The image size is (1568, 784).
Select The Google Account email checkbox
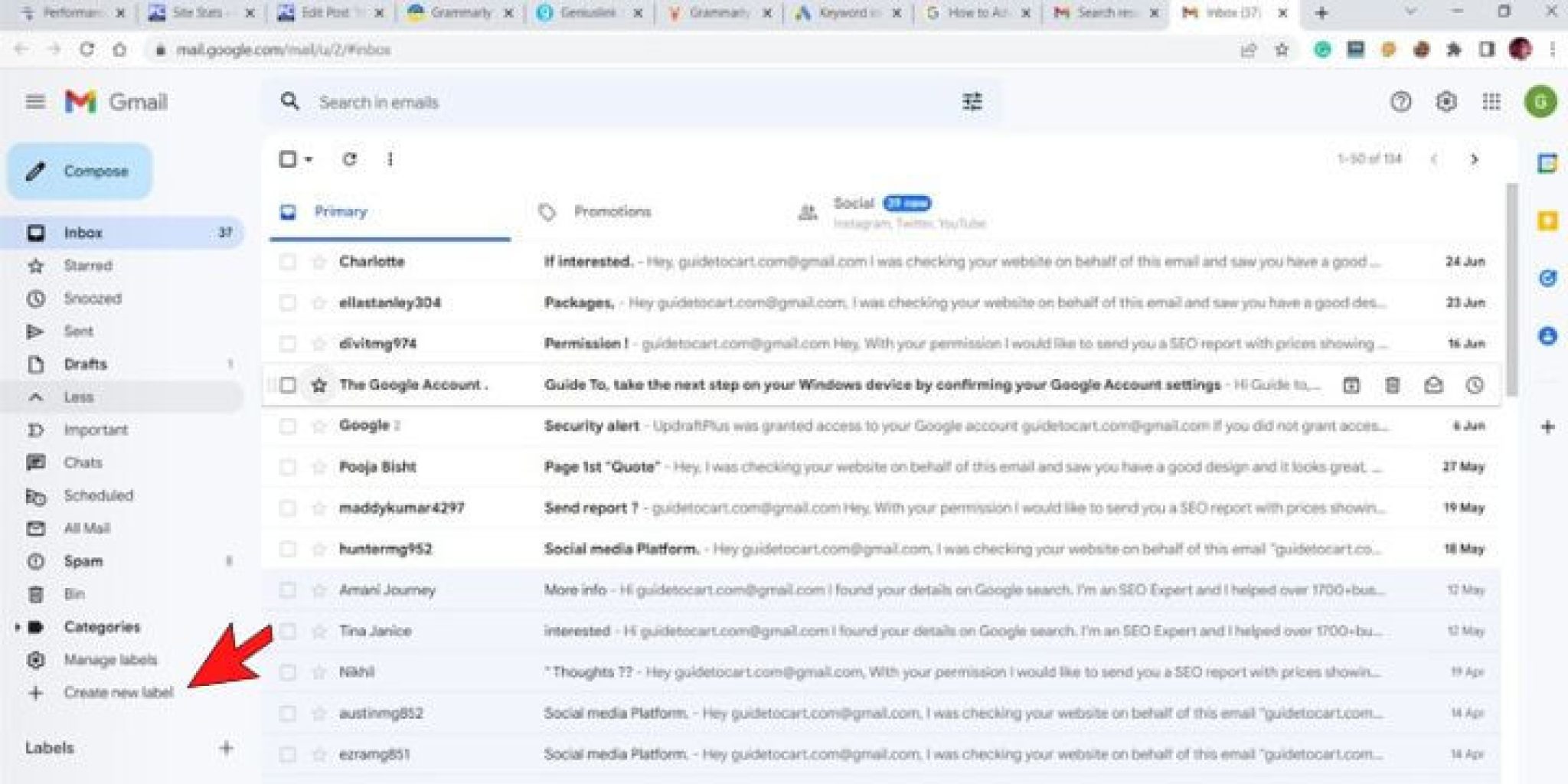288,385
